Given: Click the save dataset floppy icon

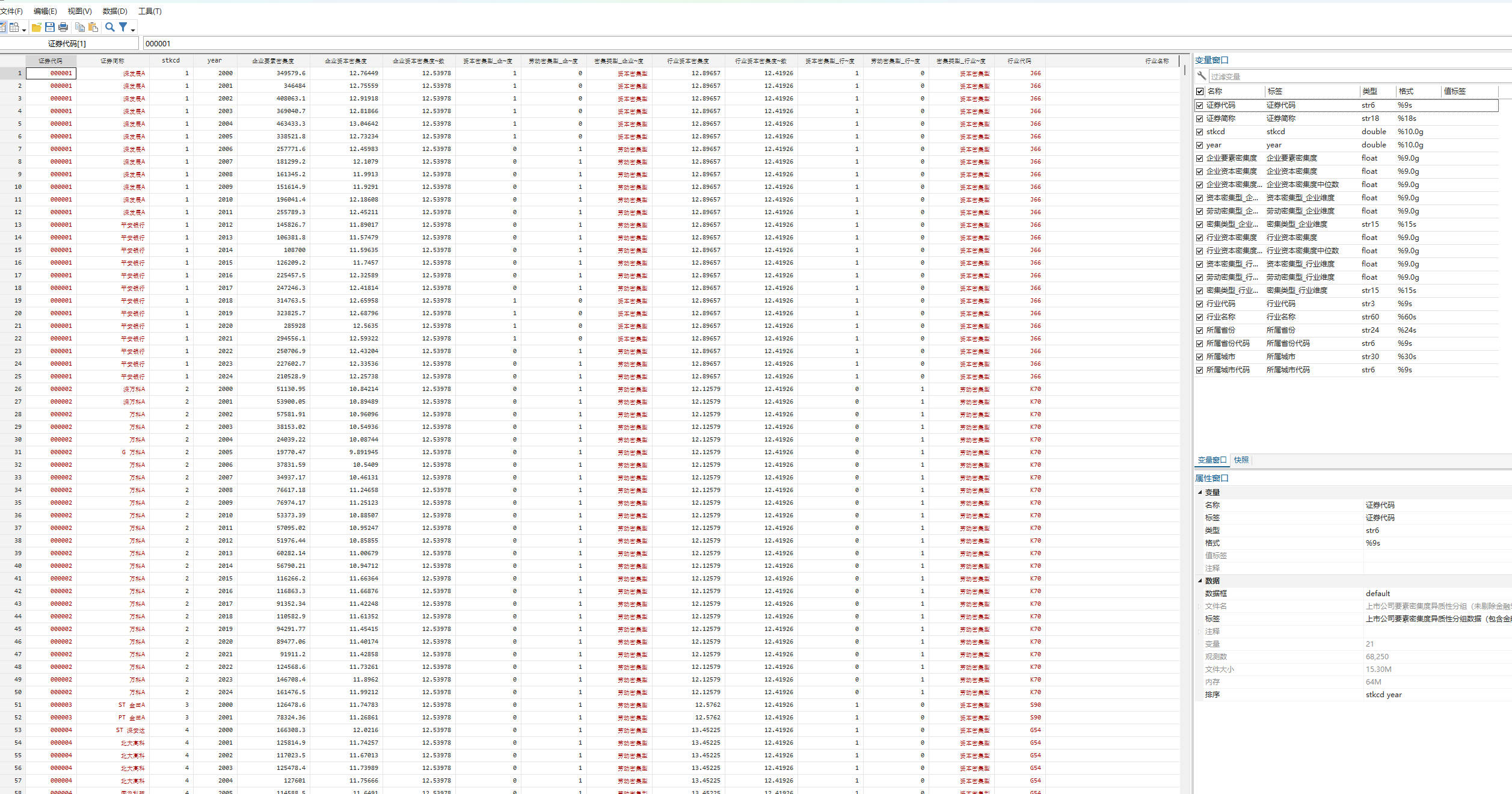Looking at the screenshot, I should click(50, 27).
